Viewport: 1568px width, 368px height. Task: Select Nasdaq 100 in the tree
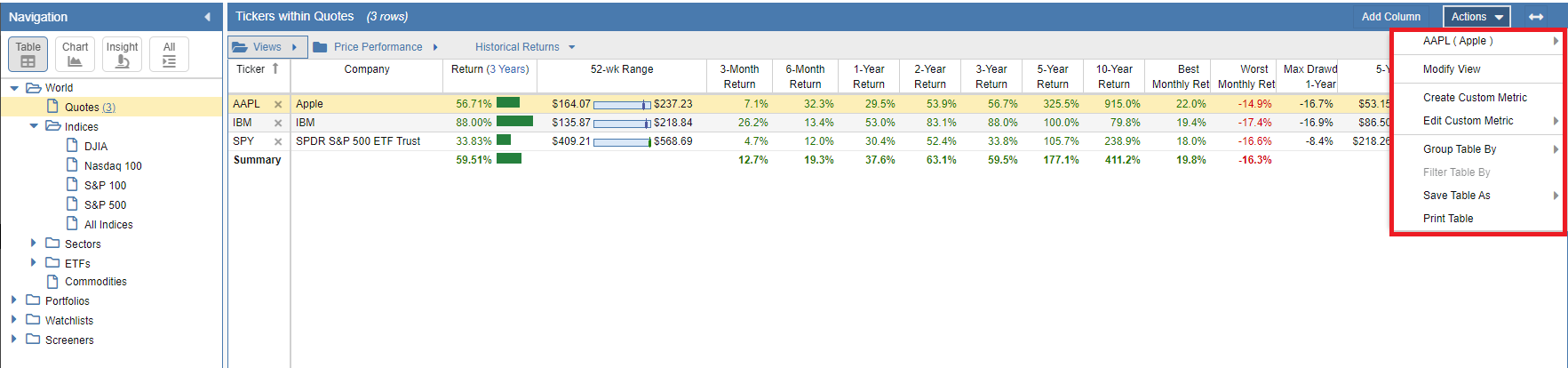(113, 166)
